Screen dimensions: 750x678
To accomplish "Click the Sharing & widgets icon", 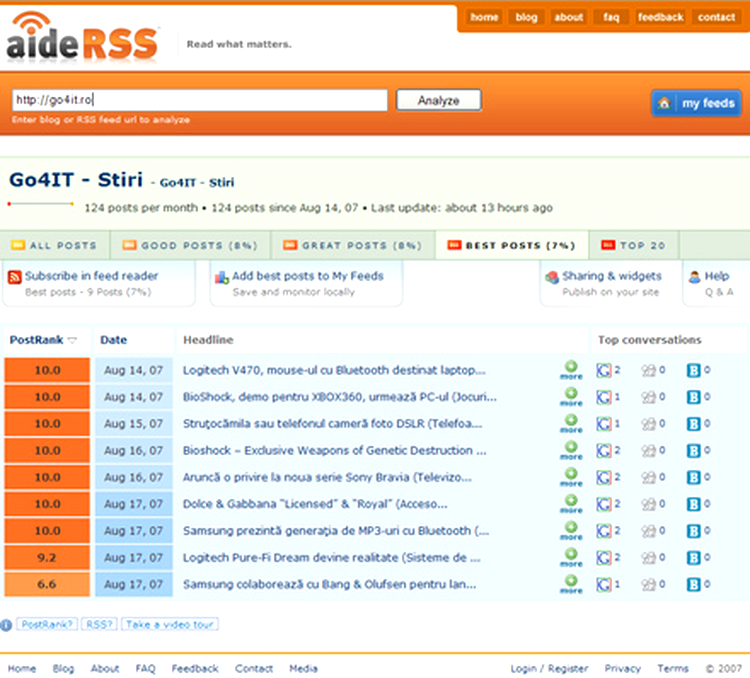I will coord(552,277).
